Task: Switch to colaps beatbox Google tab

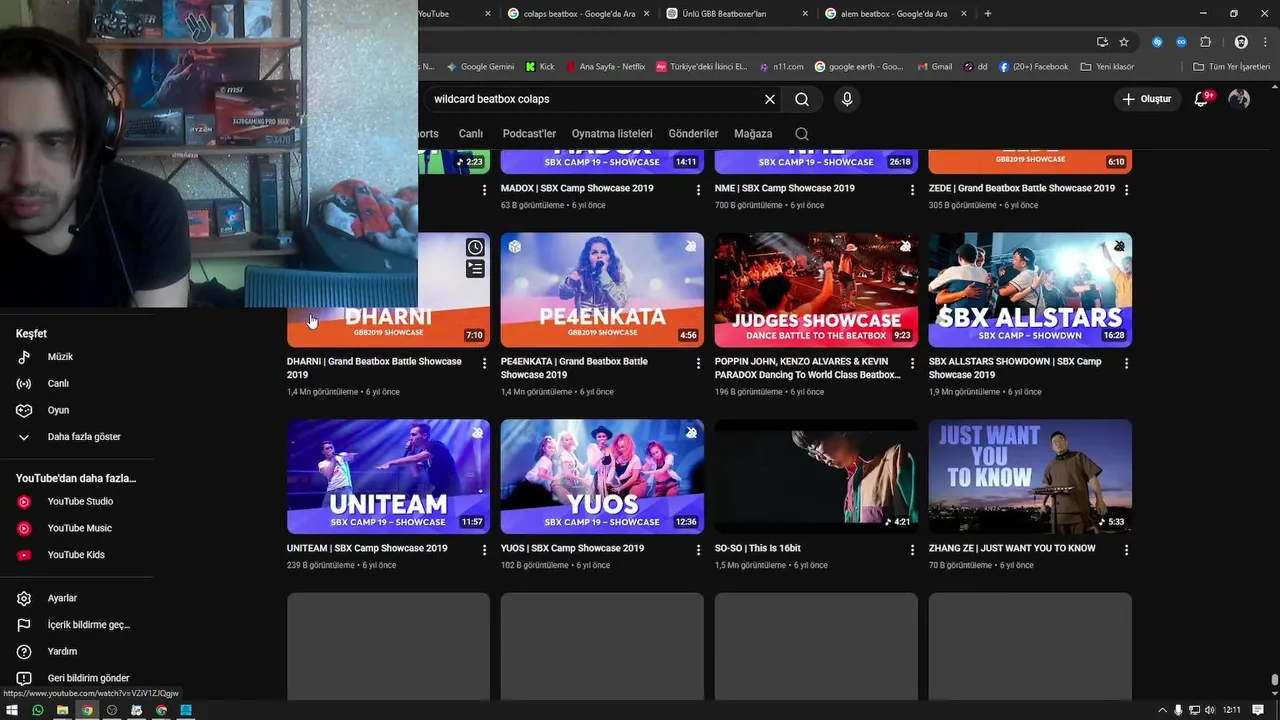Action: (x=580, y=14)
